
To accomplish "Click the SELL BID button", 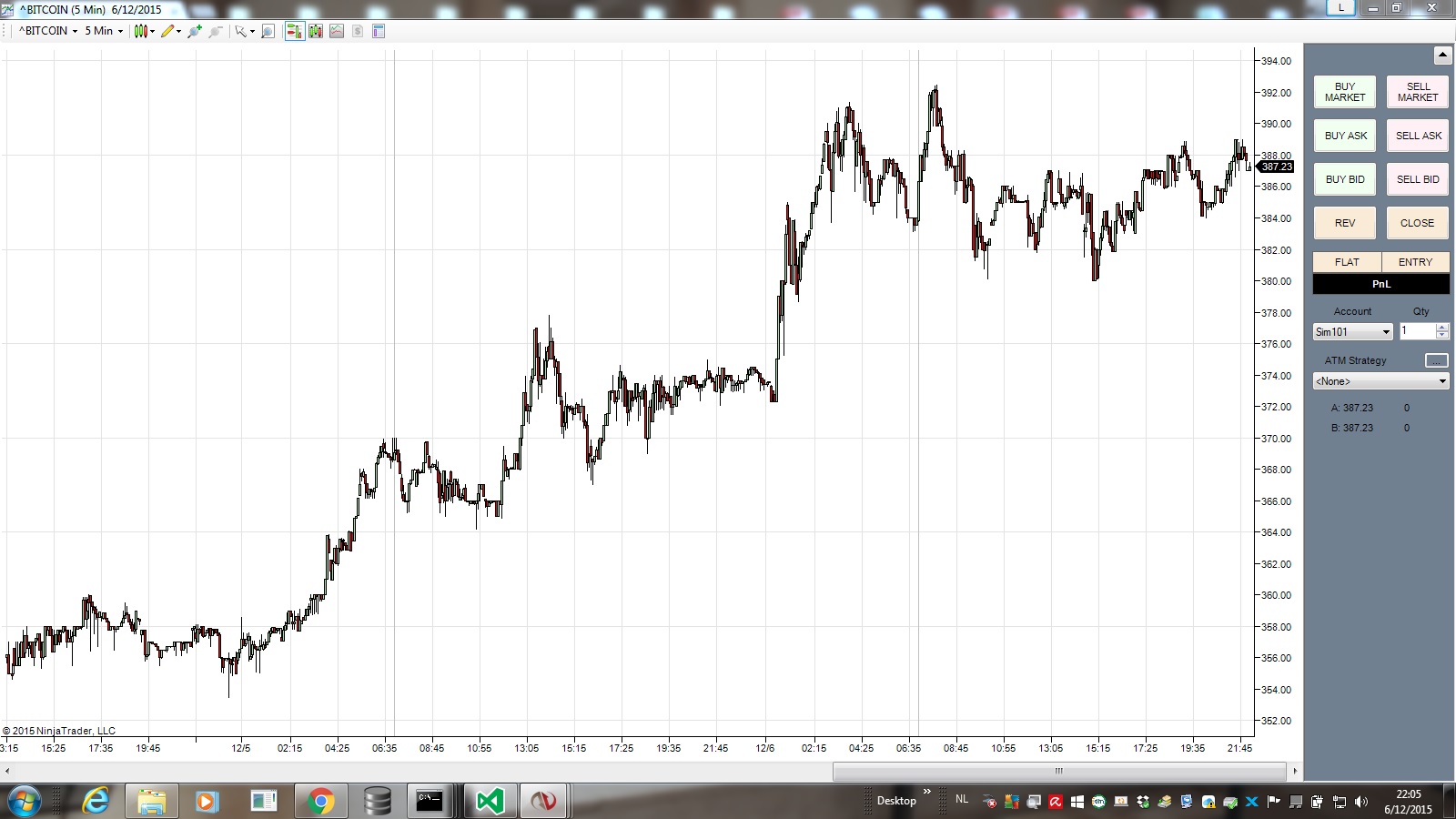I will pyautogui.click(x=1418, y=179).
